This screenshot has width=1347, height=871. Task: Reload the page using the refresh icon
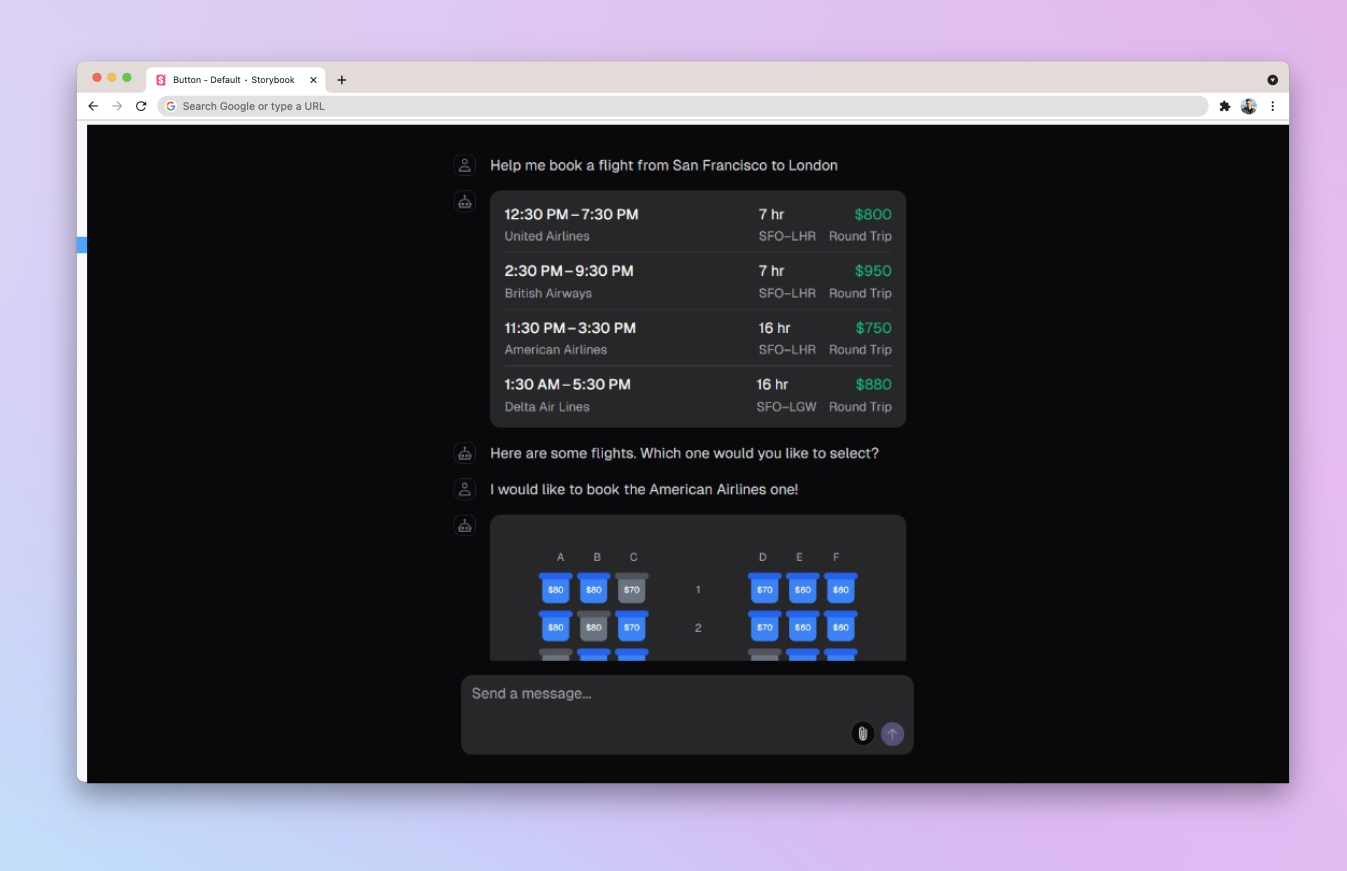tap(141, 106)
